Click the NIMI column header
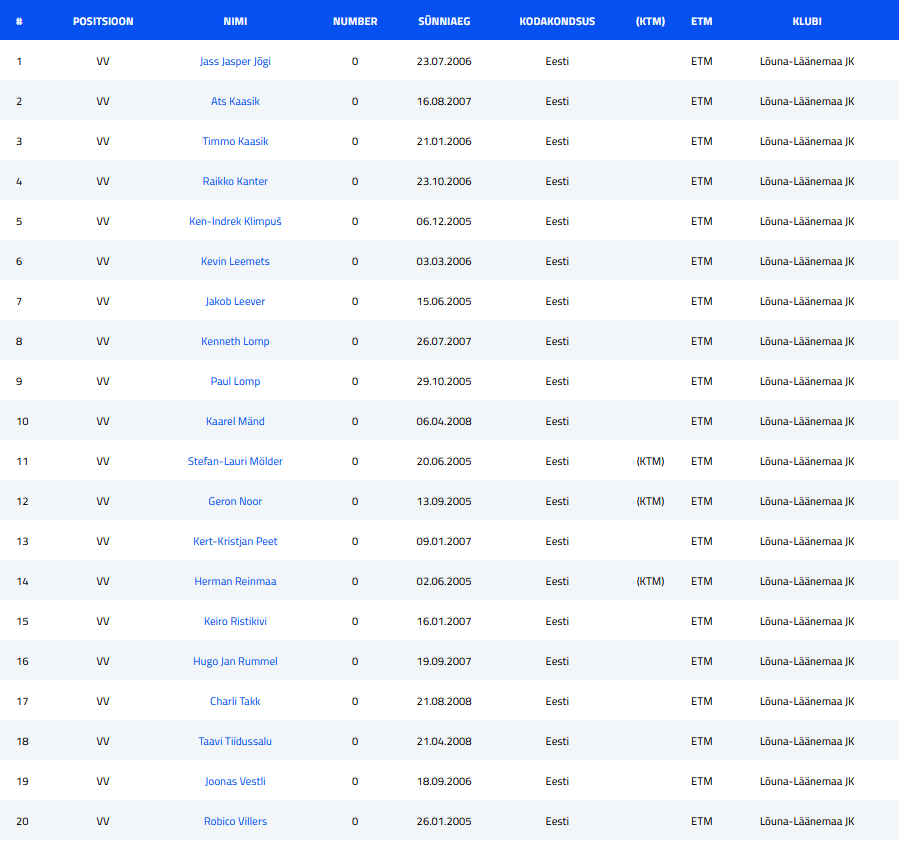 (235, 21)
